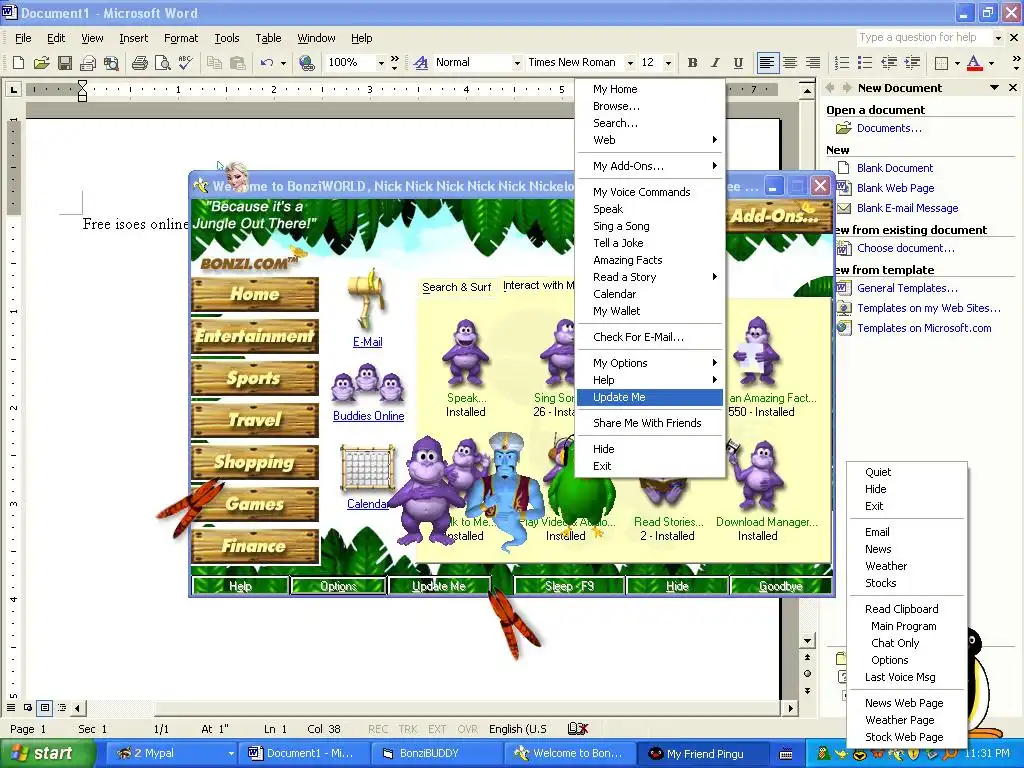Toggle Underline formatting
The width and height of the screenshot is (1024, 768).
point(738,63)
